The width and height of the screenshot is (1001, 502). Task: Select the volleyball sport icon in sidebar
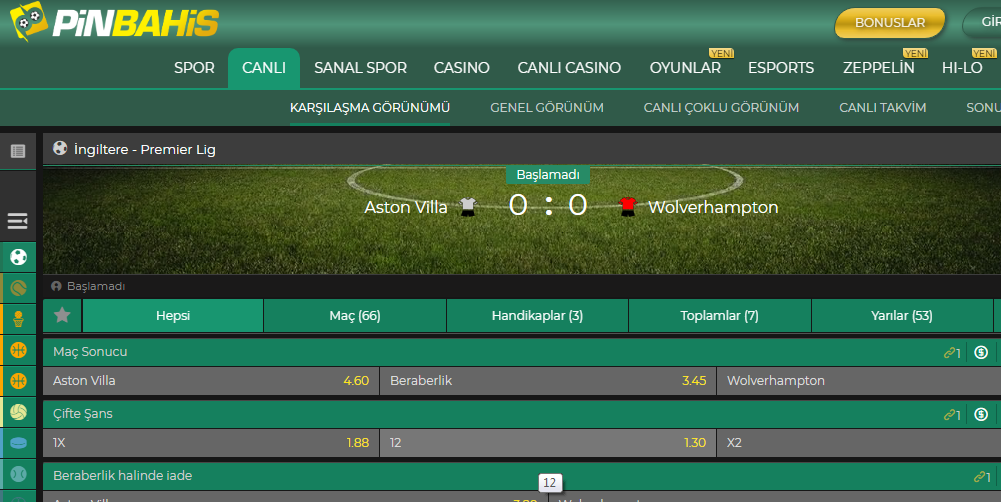pos(19,413)
